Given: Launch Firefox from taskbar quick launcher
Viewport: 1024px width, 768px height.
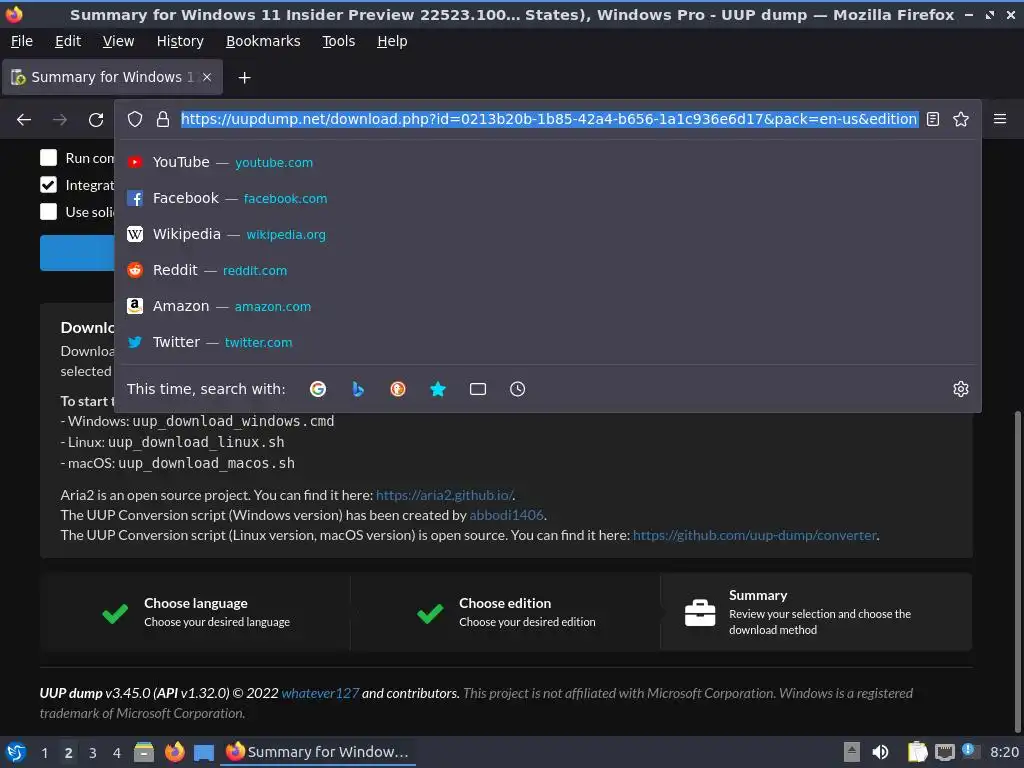Looking at the screenshot, I should (174, 752).
